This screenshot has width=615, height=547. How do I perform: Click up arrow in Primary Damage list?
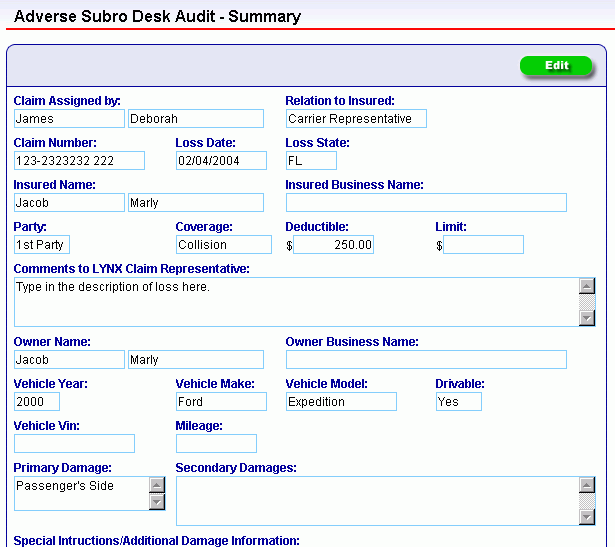157,485
